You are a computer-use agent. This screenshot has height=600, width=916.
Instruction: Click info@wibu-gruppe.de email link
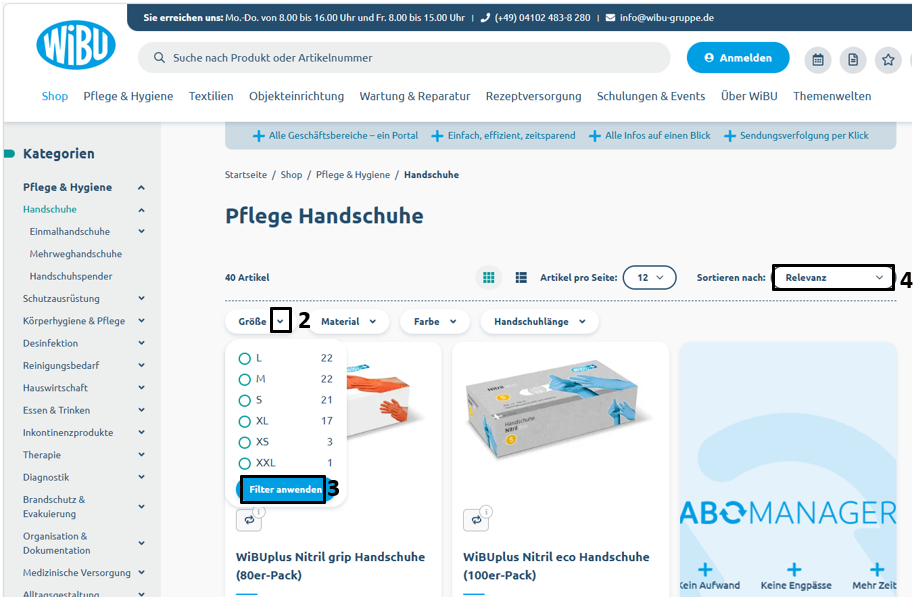click(x=667, y=18)
